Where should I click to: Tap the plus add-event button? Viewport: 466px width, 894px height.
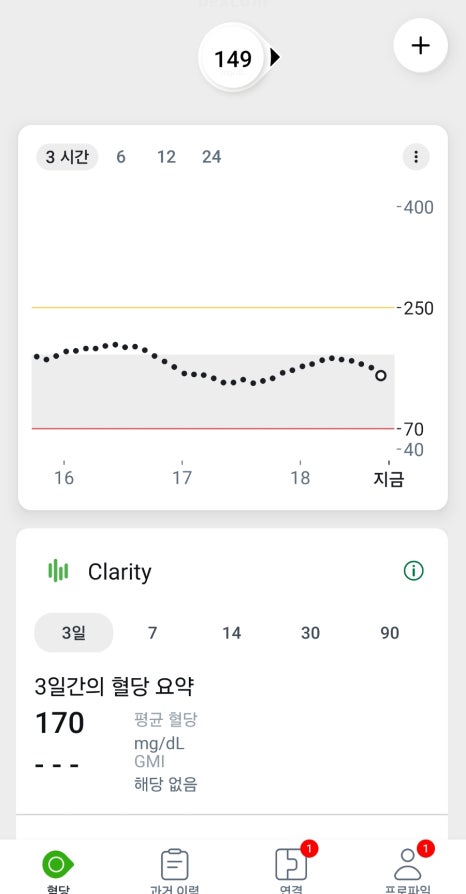click(x=420, y=46)
